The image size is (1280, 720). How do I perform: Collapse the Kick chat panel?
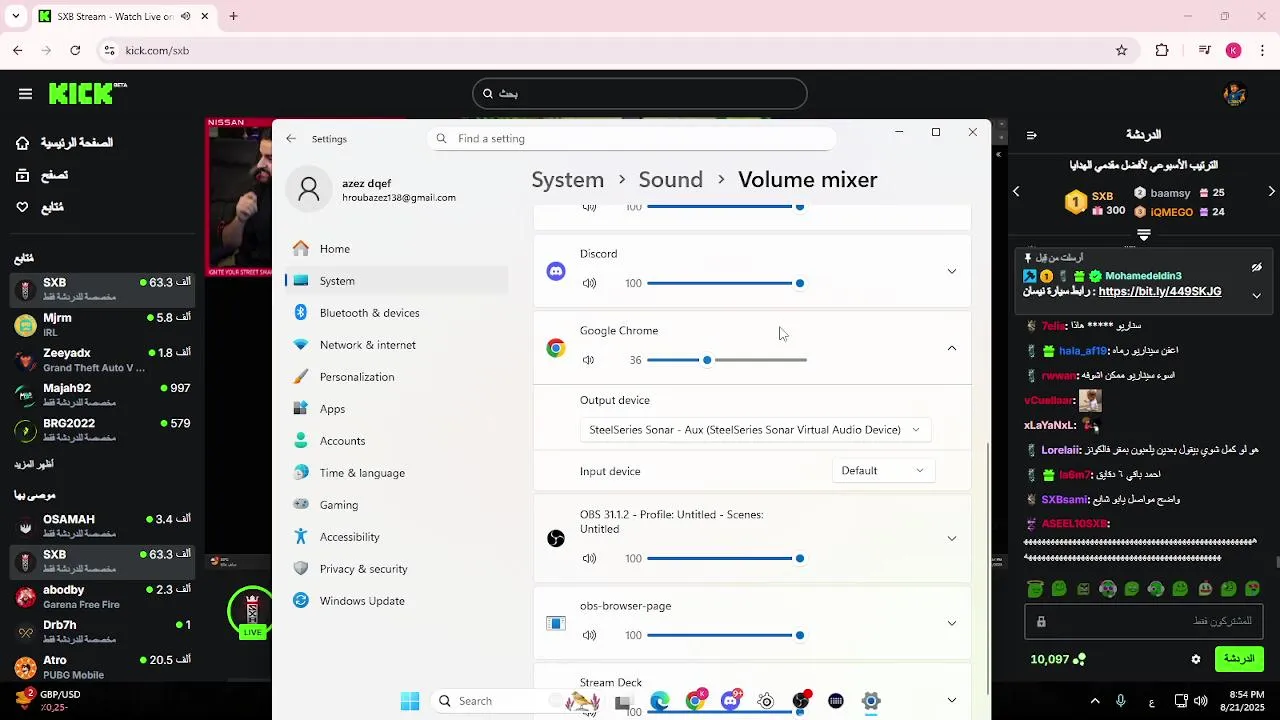pos(1031,135)
